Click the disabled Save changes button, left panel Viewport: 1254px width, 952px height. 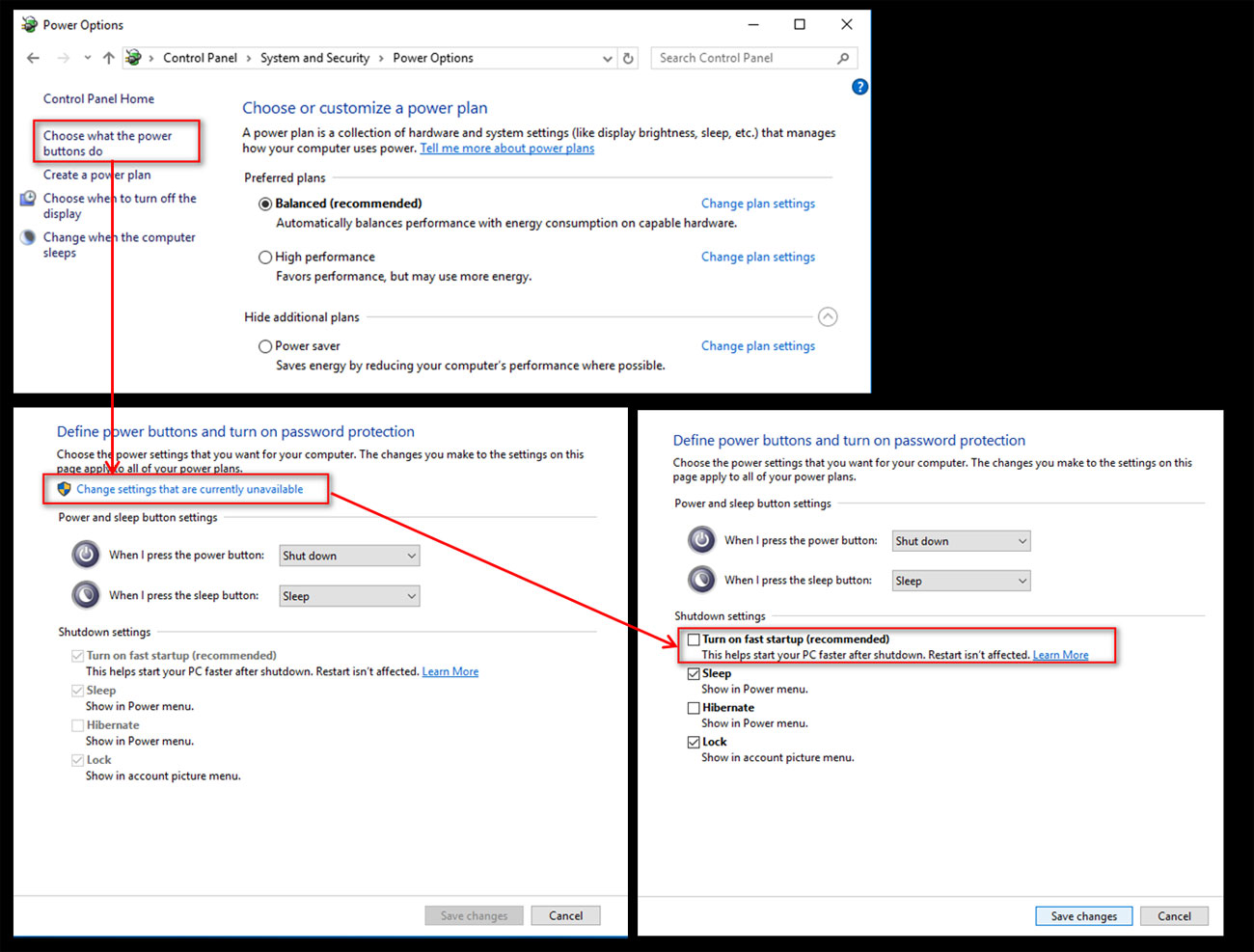pos(474,915)
